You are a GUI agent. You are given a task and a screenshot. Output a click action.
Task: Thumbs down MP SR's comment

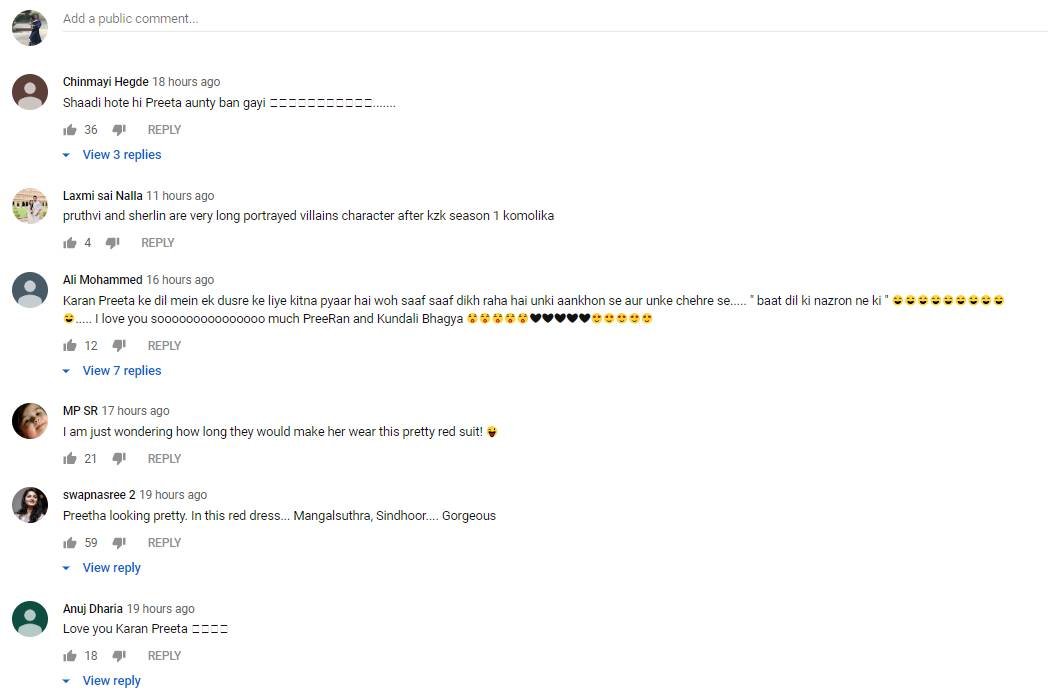pyautogui.click(x=119, y=458)
